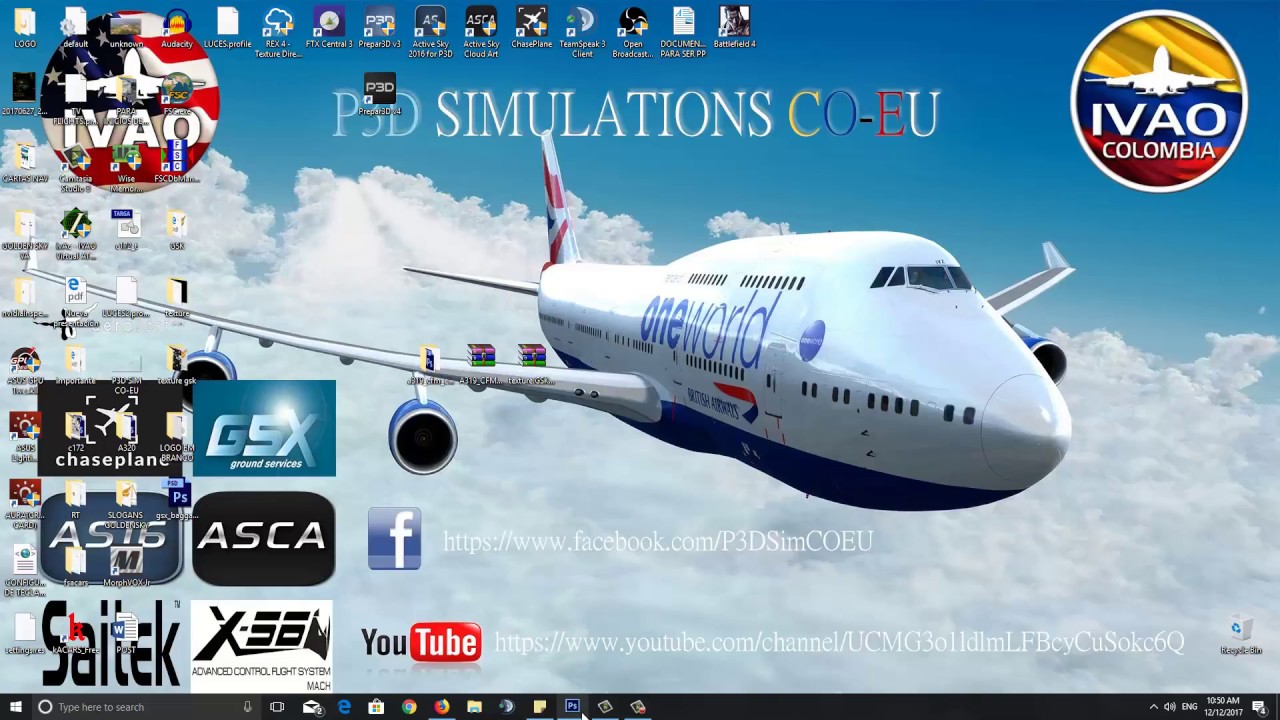
Task: Open File Explorer from taskbar
Action: [x=474, y=707]
